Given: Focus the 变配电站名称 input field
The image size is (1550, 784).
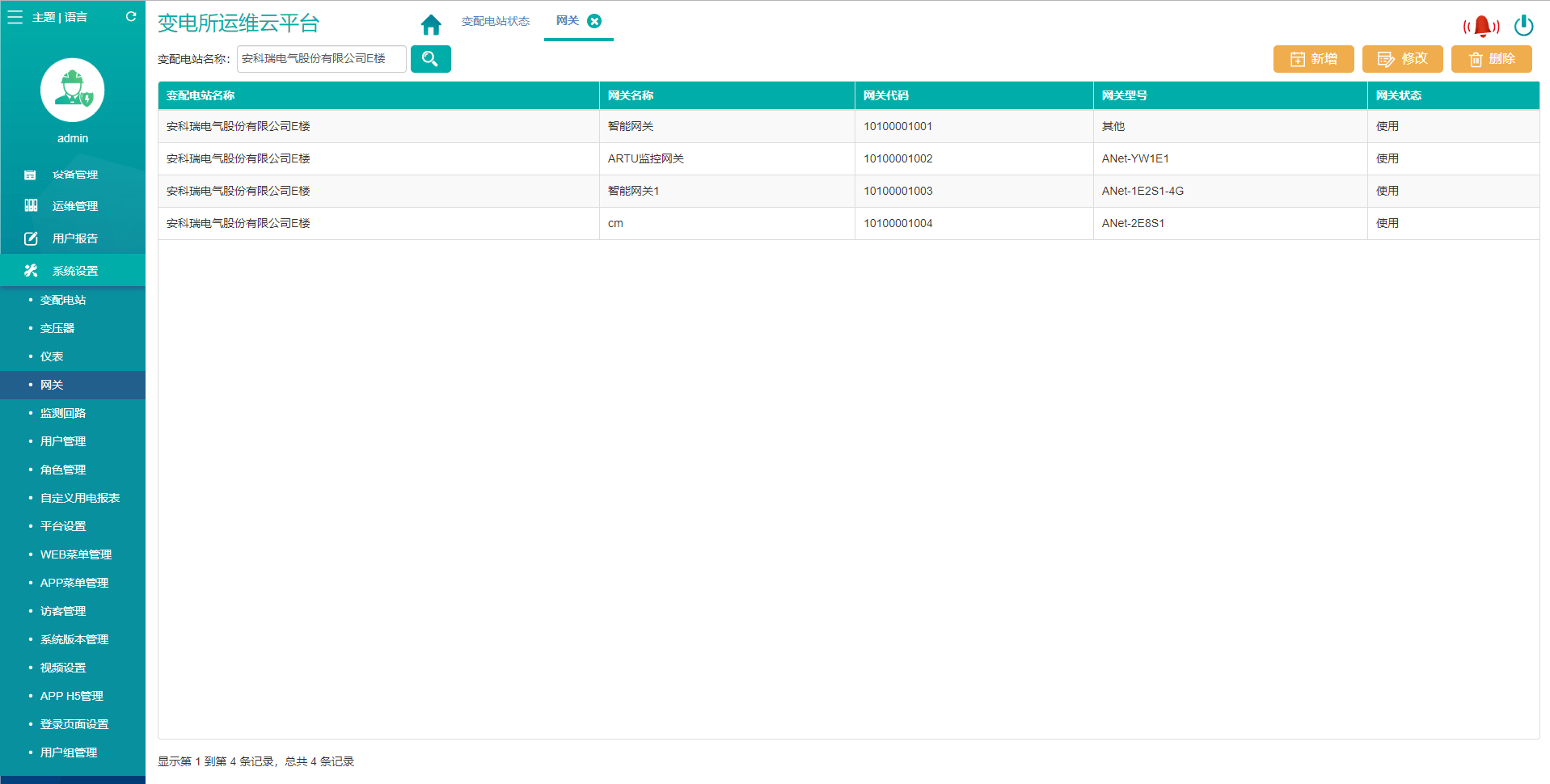Looking at the screenshot, I should (322, 59).
